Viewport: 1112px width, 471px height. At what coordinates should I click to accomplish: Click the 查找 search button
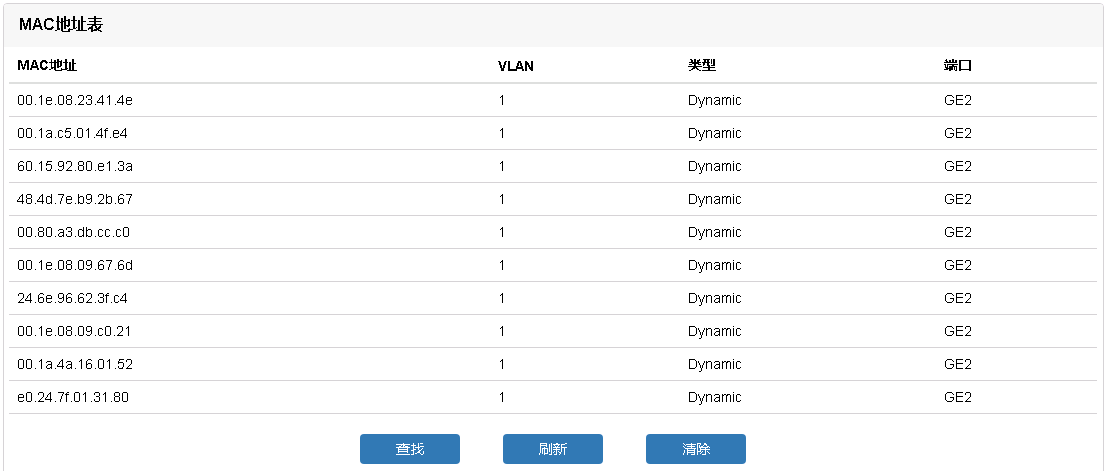[x=410, y=449]
